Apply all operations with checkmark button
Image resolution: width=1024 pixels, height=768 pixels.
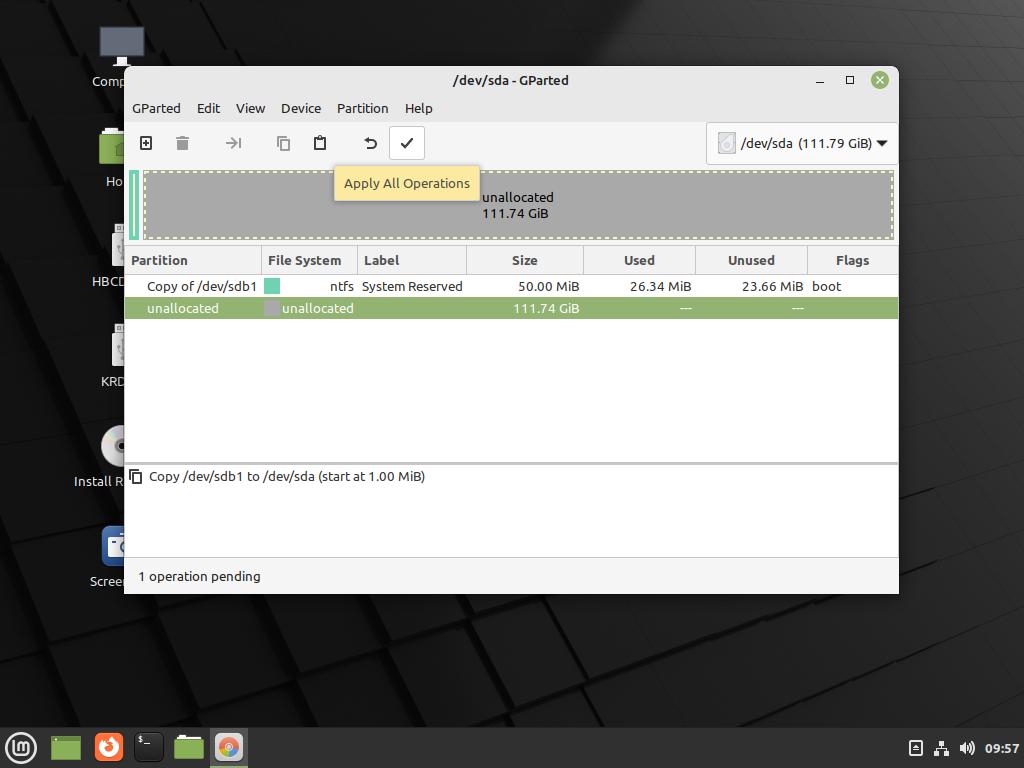click(406, 143)
